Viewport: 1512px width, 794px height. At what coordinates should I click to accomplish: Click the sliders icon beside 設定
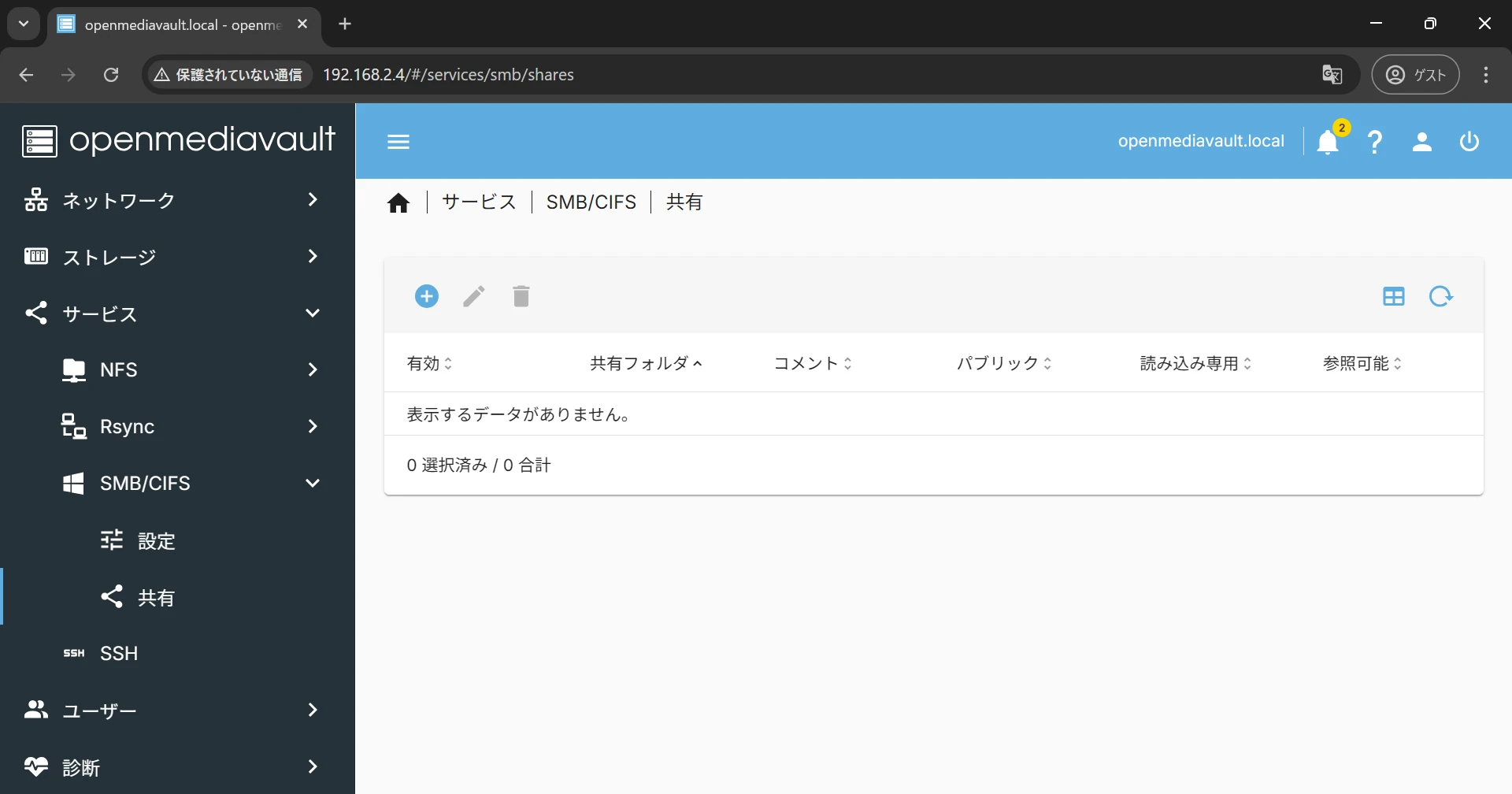tap(112, 540)
